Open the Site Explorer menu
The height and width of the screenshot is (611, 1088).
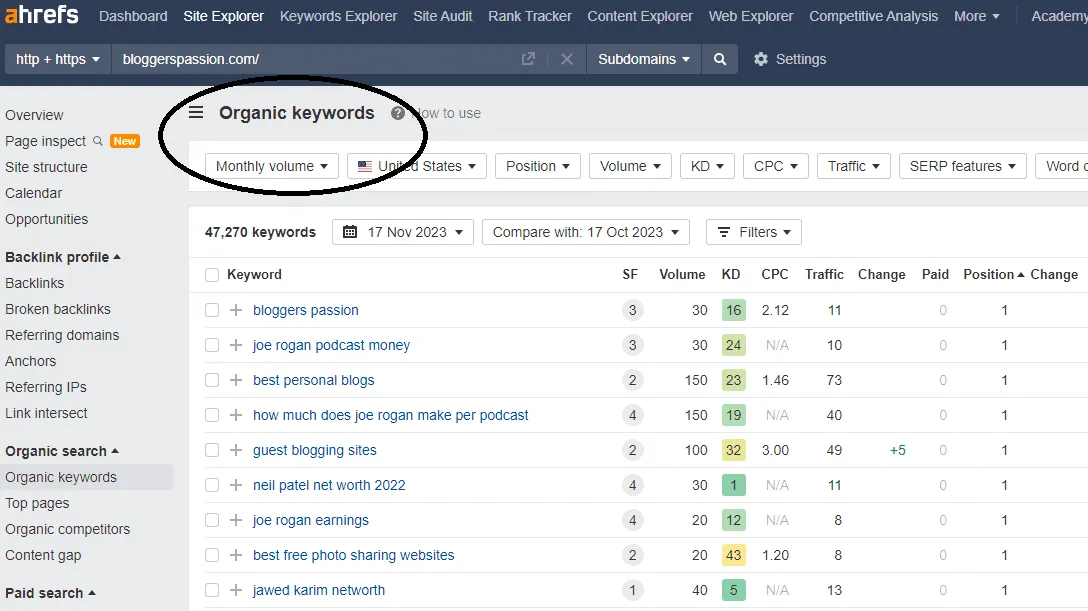225,16
